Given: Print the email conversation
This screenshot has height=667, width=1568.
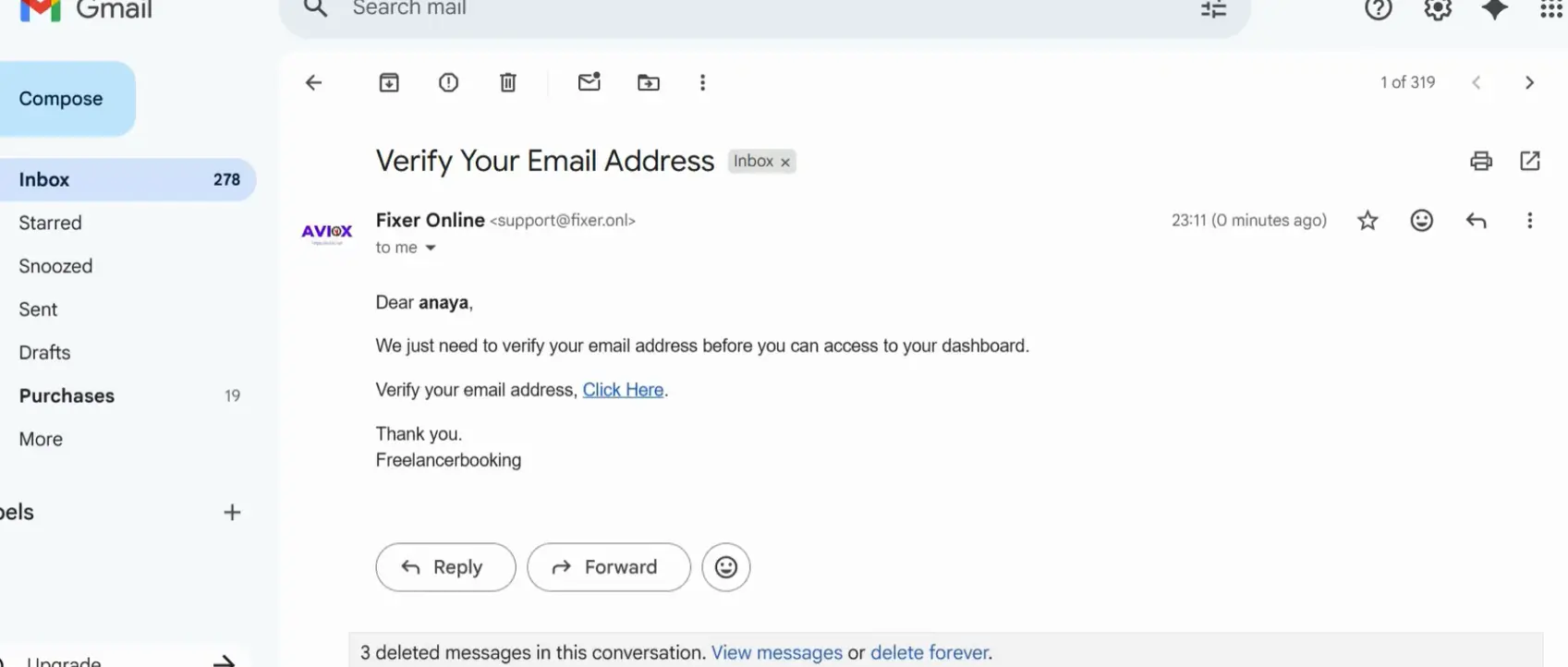Looking at the screenshot, I should [1480, 161].
